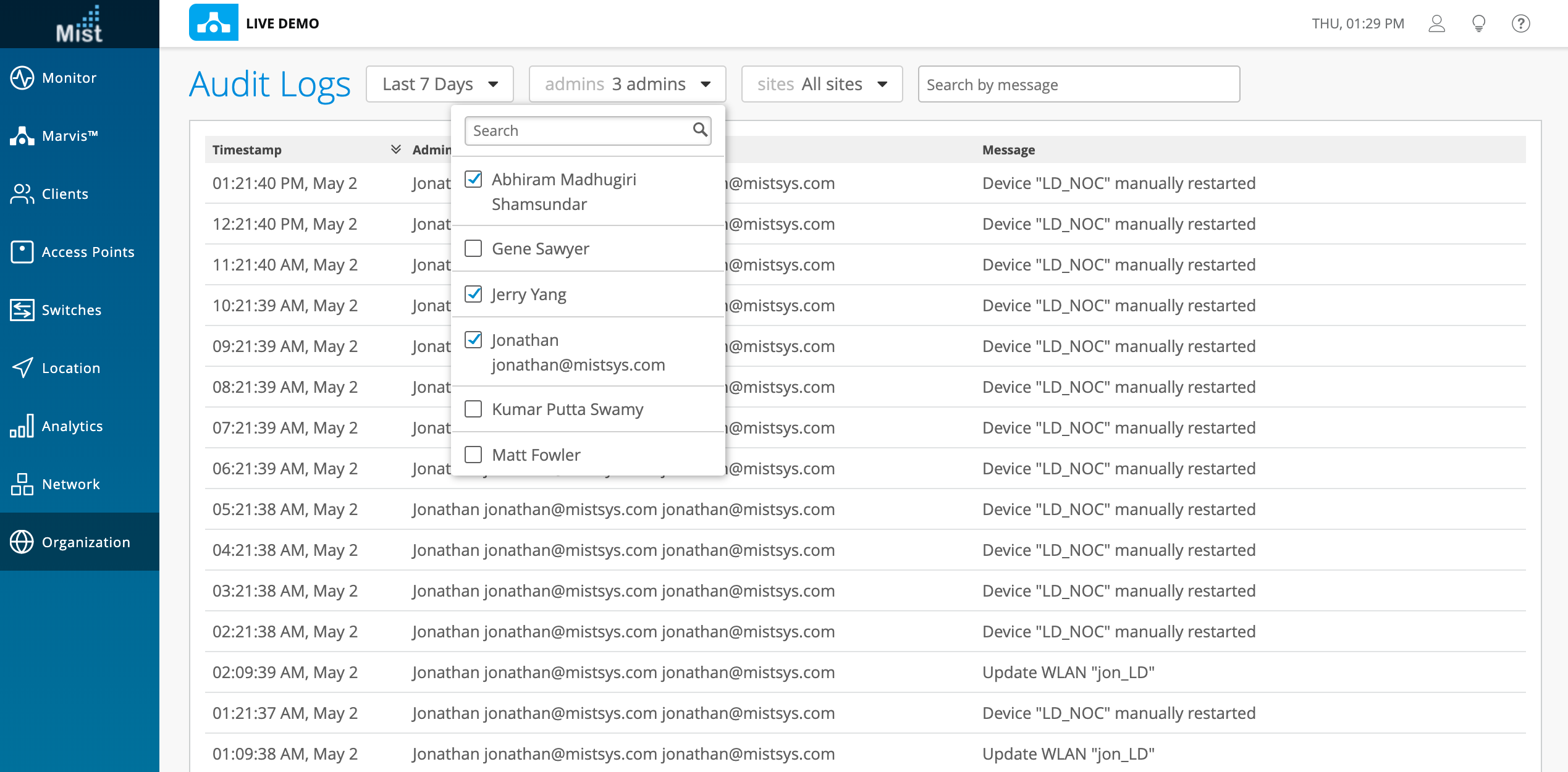Click the user account profile icon
The height and width of the screenshot is (772, 1568).
(1436, 23)
